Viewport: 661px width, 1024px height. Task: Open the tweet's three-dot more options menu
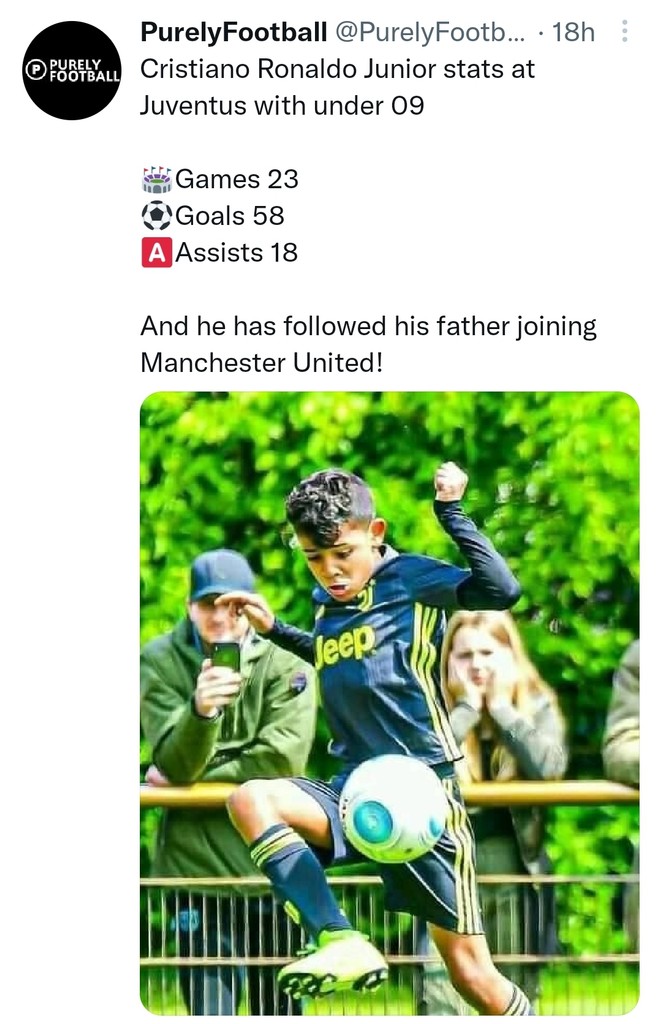[626, 32]
